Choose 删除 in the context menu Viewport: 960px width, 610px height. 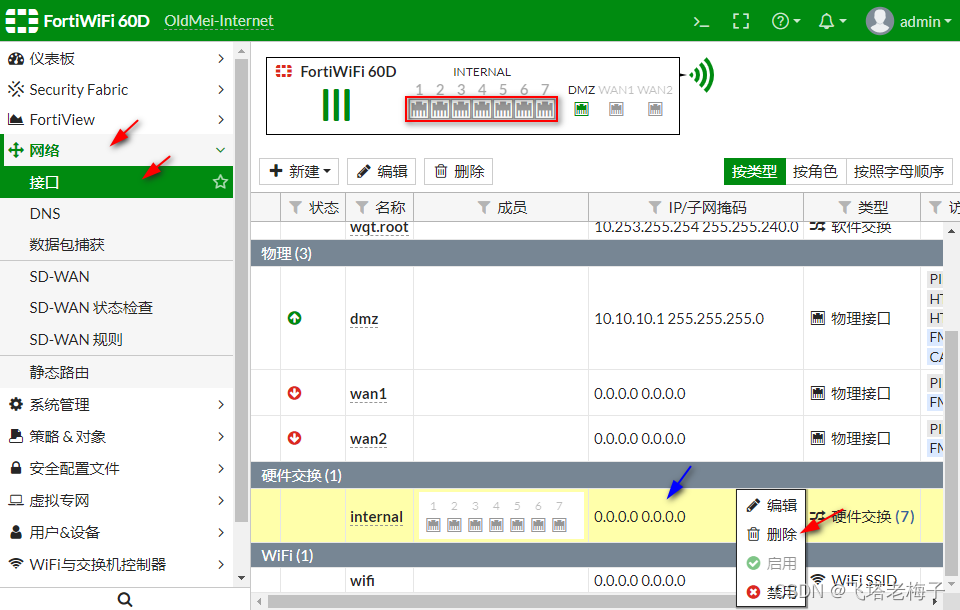[x=771, y=535]
